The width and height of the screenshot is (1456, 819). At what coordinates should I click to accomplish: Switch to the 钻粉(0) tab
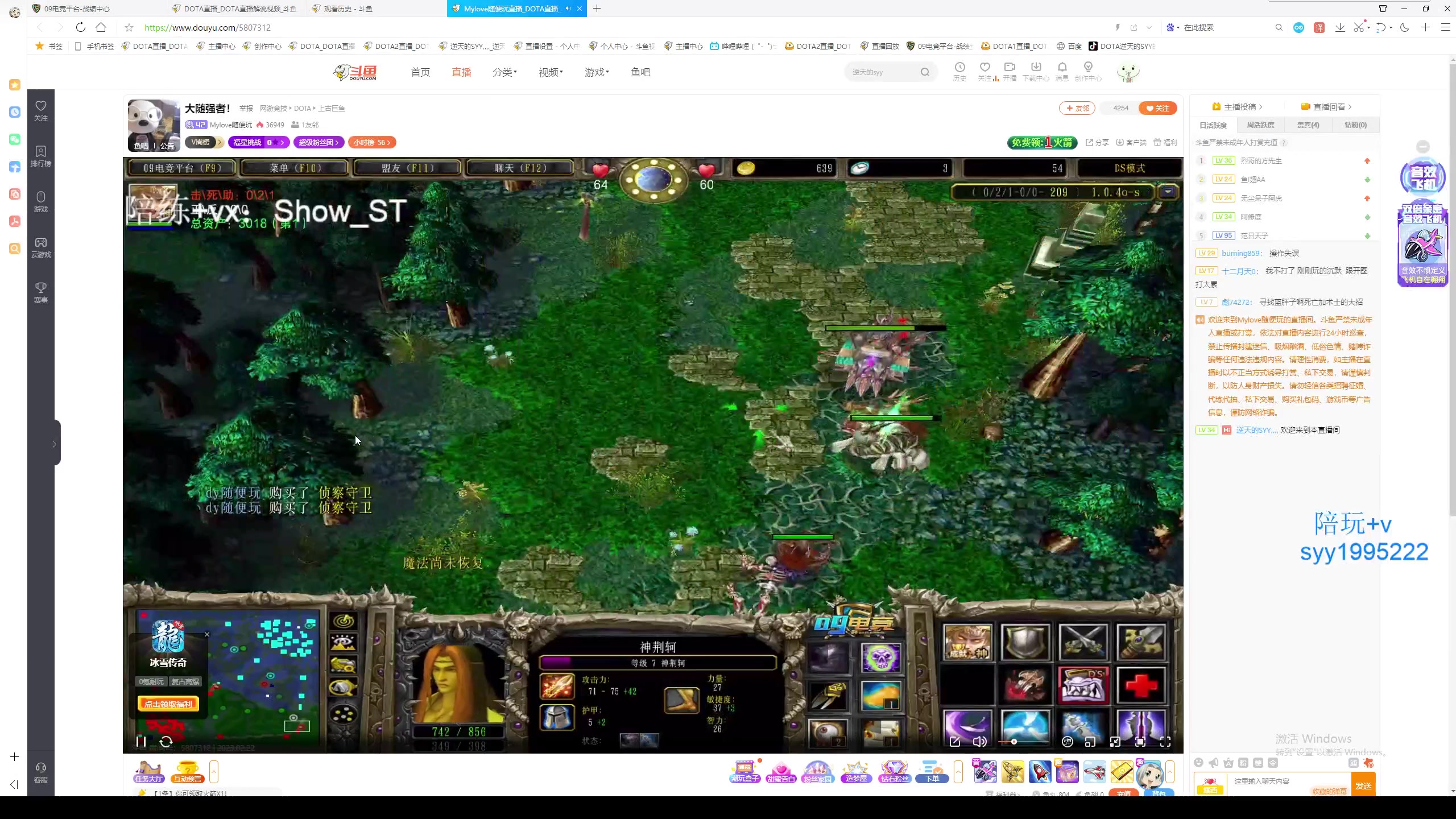[x=1355, y=125]
